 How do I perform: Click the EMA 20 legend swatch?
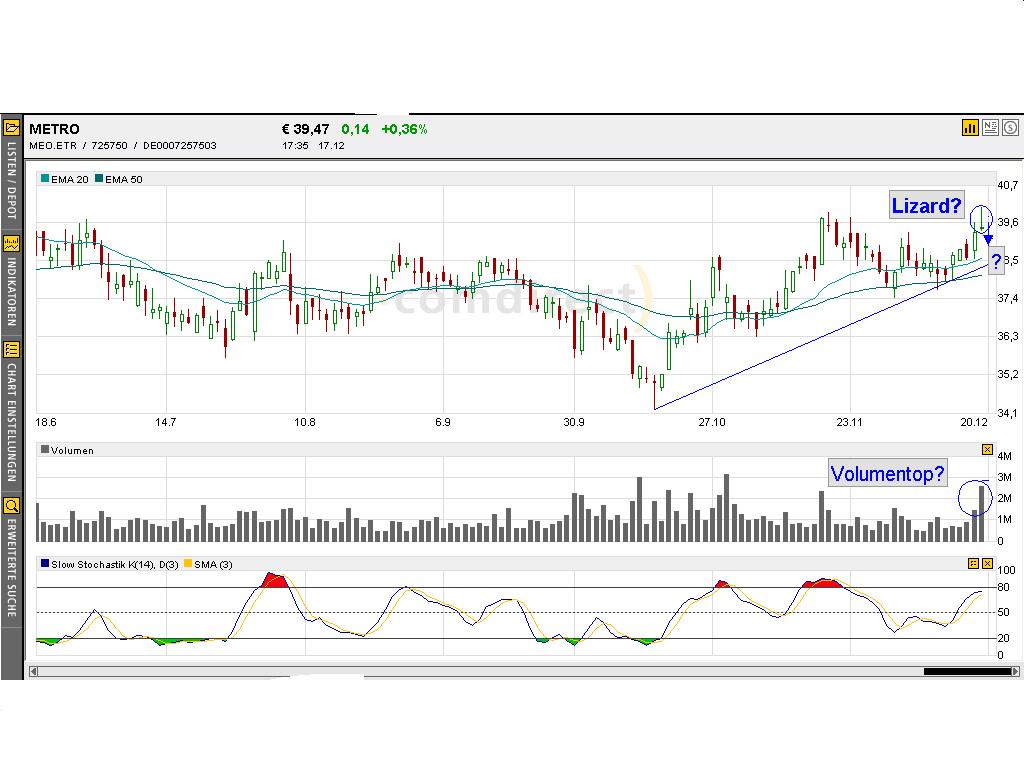(45, 178)
